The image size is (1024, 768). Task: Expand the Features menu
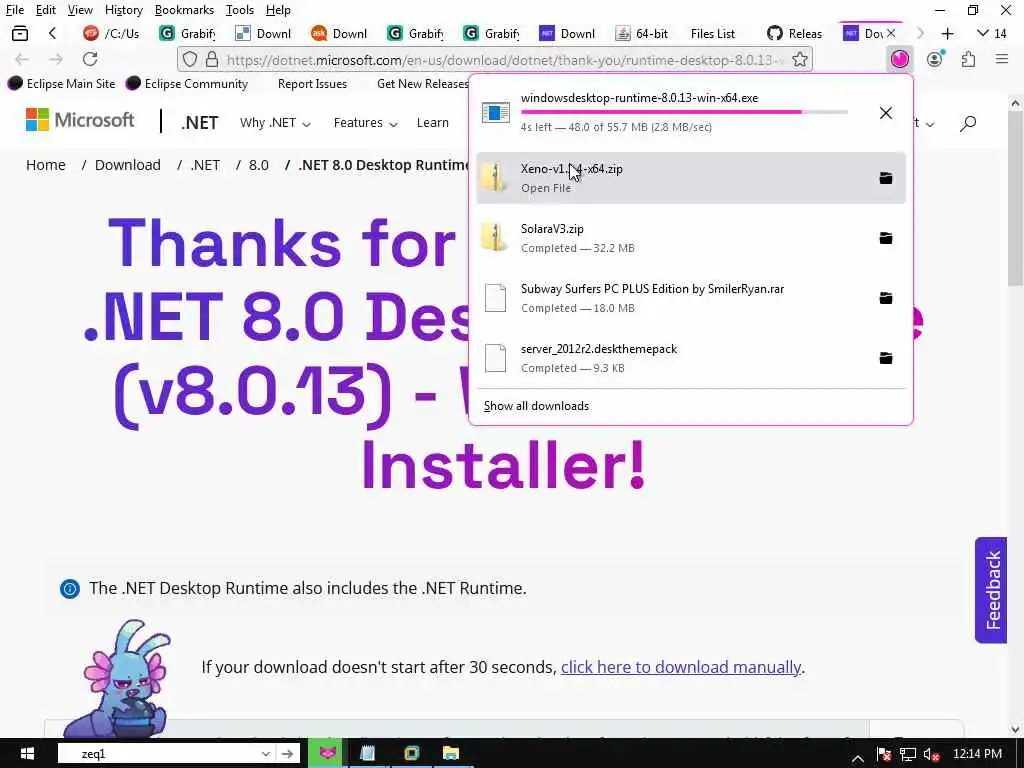pyautogui.click(x=365, y=123)
